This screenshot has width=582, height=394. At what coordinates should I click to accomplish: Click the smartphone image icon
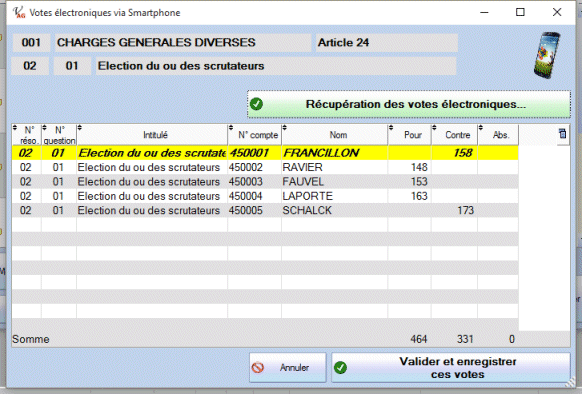(x=547, y=55)
